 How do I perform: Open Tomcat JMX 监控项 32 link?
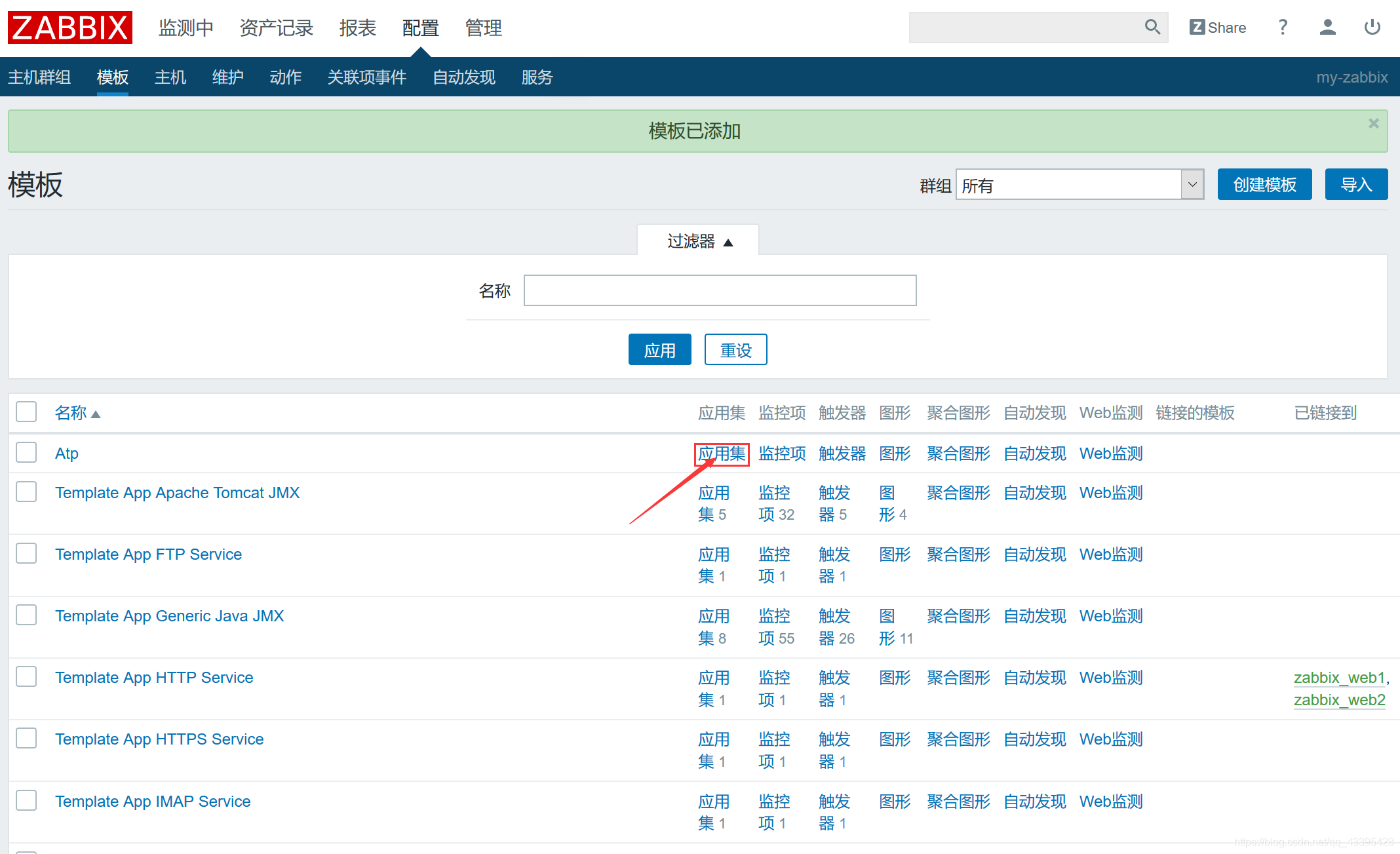pos(776,503)
